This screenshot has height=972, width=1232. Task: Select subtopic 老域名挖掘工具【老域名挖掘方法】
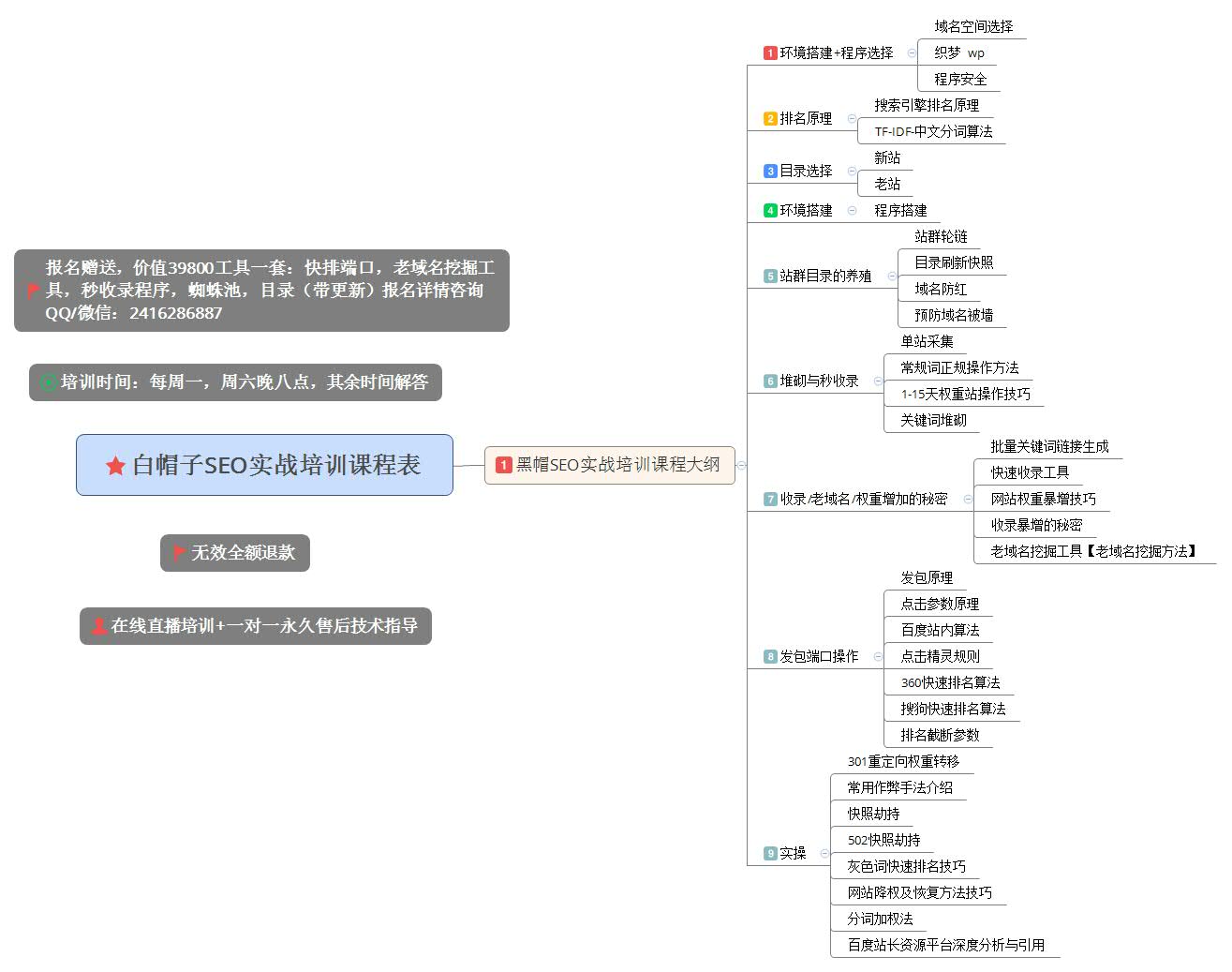pos(1095,552)
